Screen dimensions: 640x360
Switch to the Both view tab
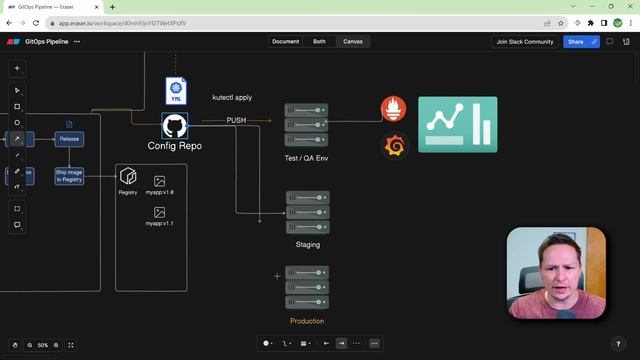tap(319, 42)
